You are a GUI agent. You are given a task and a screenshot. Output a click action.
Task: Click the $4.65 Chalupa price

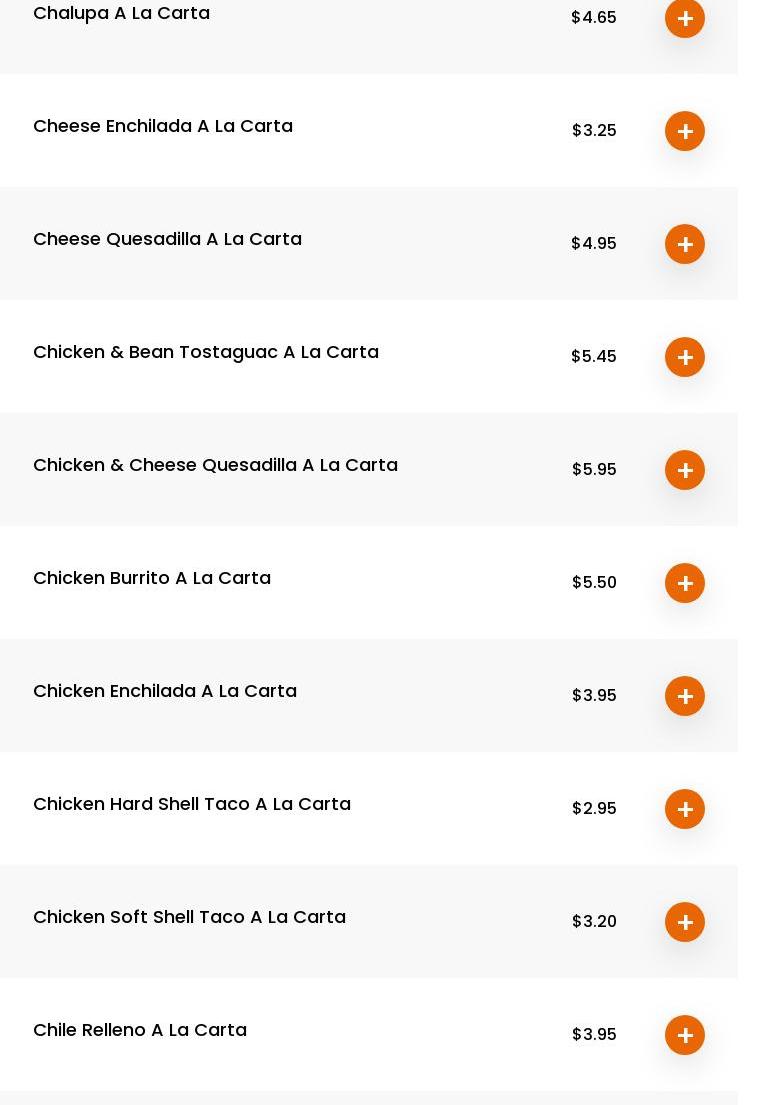pyautogui.click(x=594, y=18)
